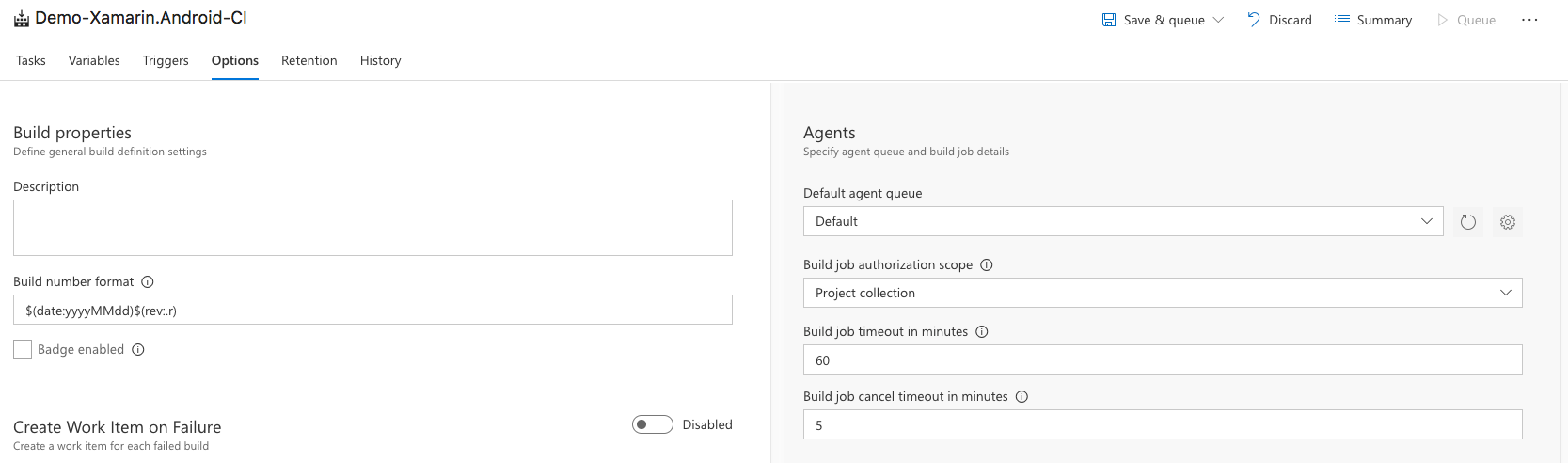Click the build definition icon beside Demo-Xamarin.Android-CI
The height and width of the screenshot is (463, 1568).
pos(21,19)
